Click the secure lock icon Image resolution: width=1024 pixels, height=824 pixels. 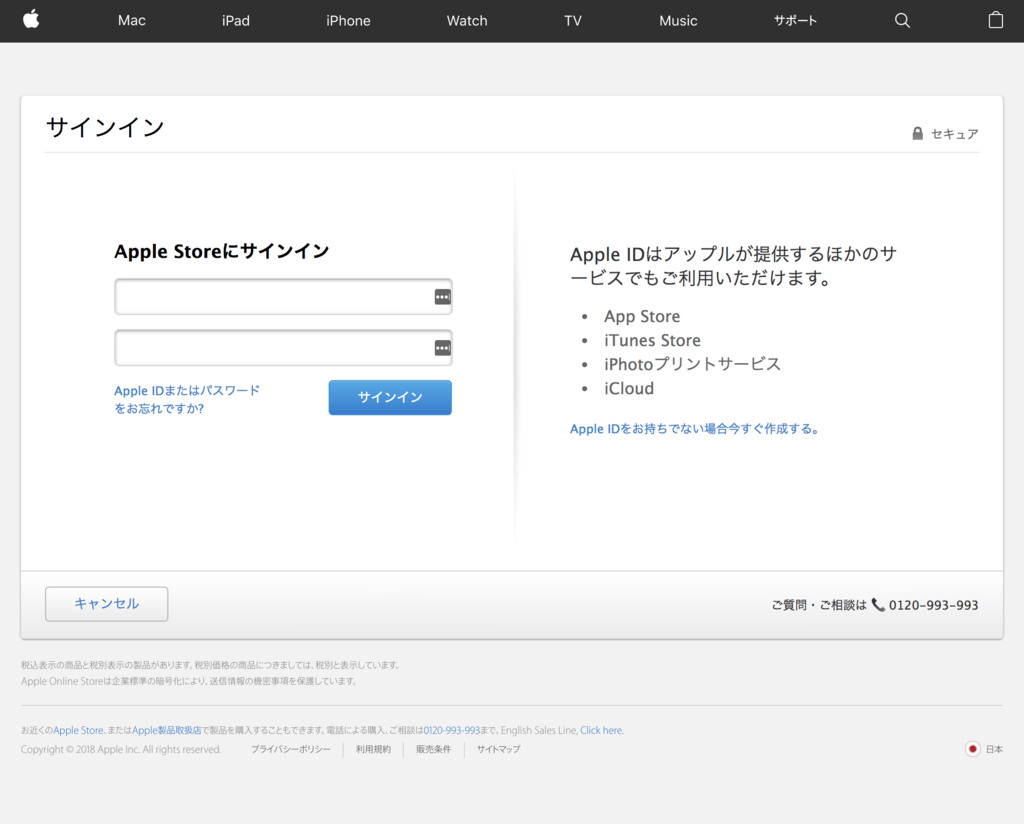click(x=918, y=133)
